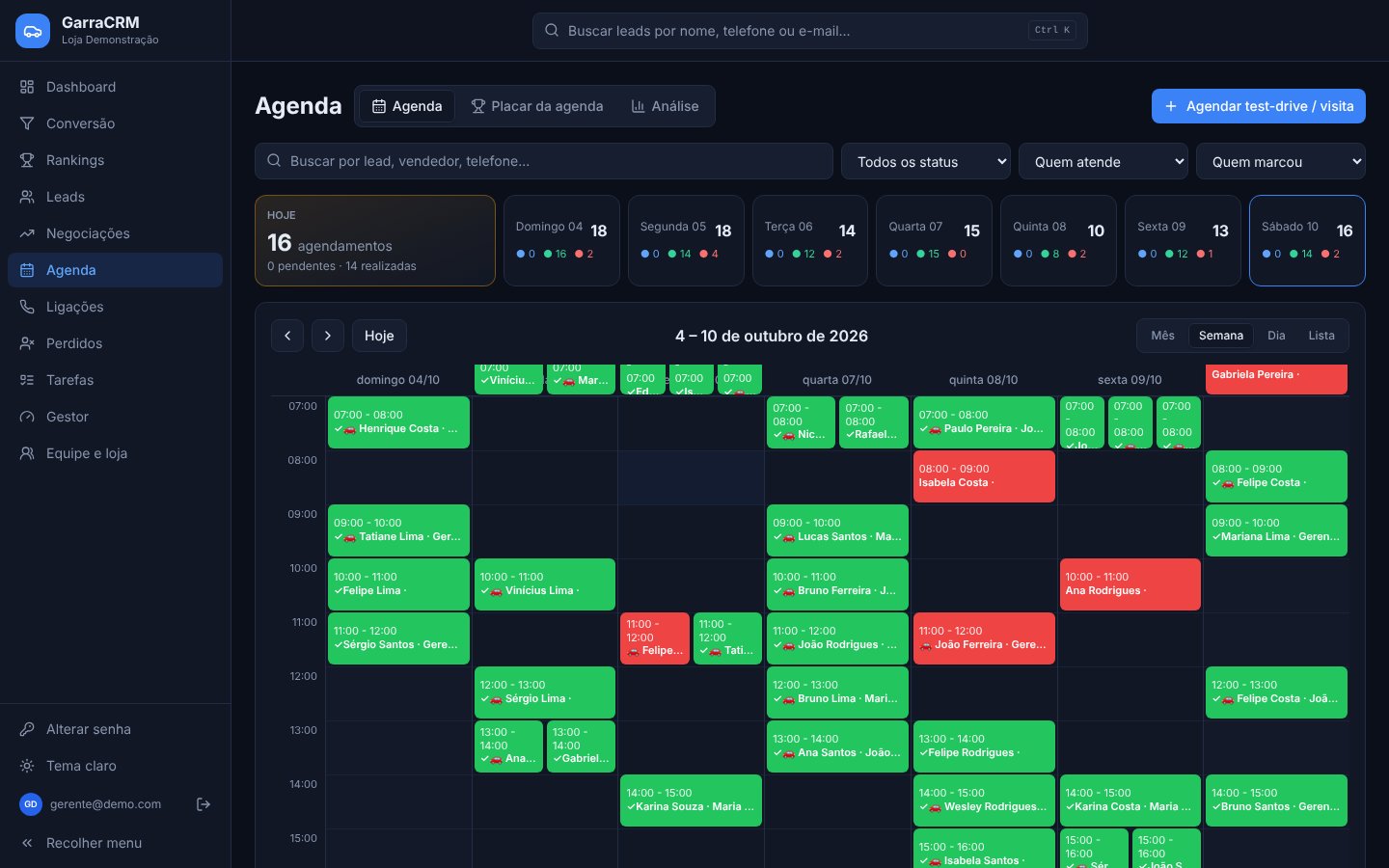This screenshot has width=1389, height=868.
Task: Click Alterar senha key option
Action: tap(115, 729)
